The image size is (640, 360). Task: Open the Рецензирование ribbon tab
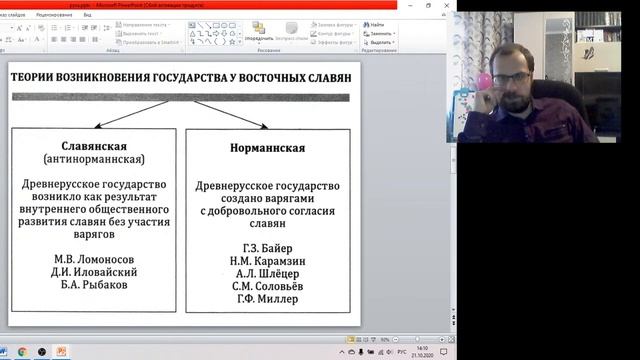[x=54, y=15]
